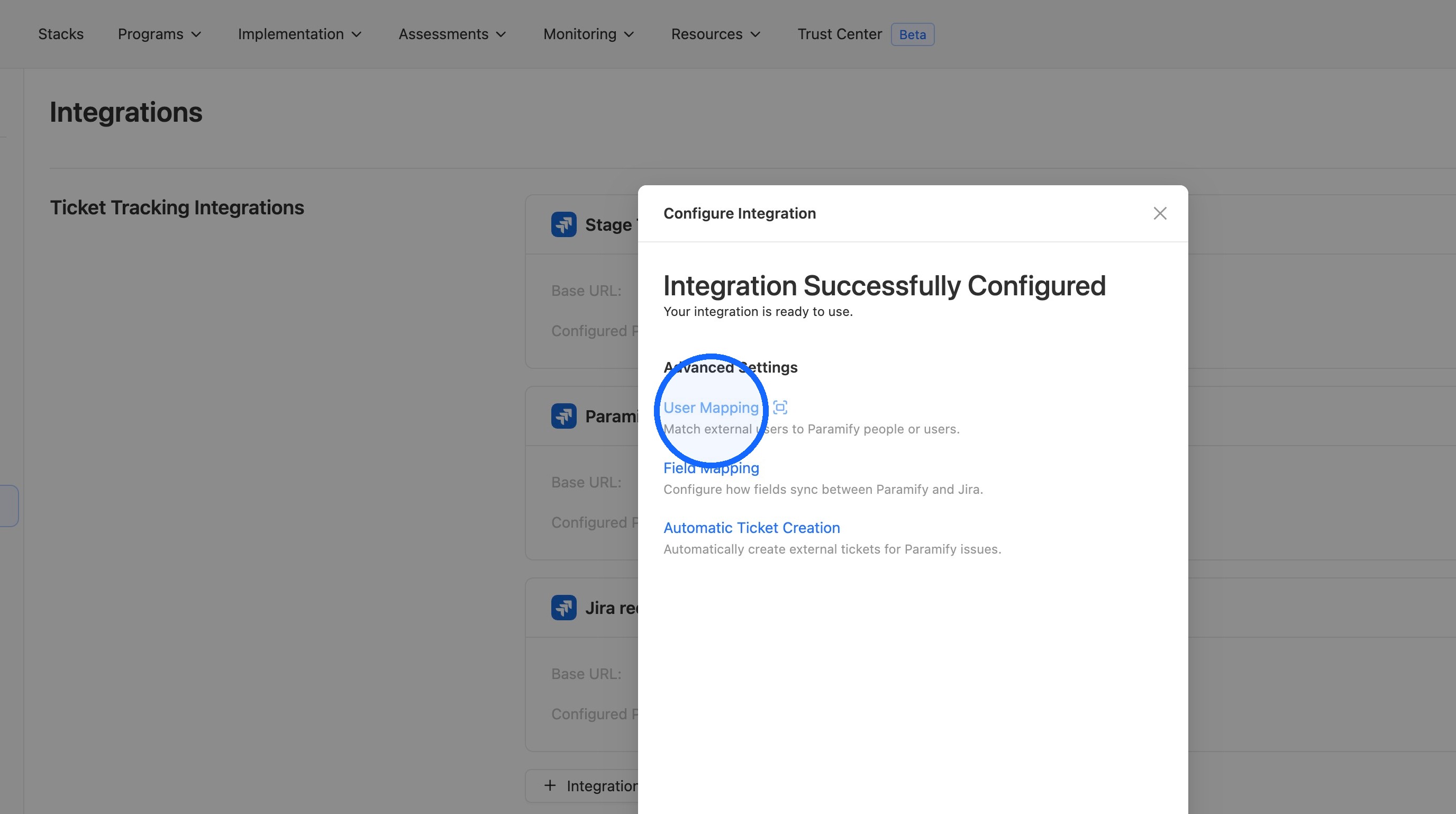Image resolution: width=1456 pixels, height=814 pixels.
Task: Click the Beta badge next to Trust Center
Action: [912, 34]
